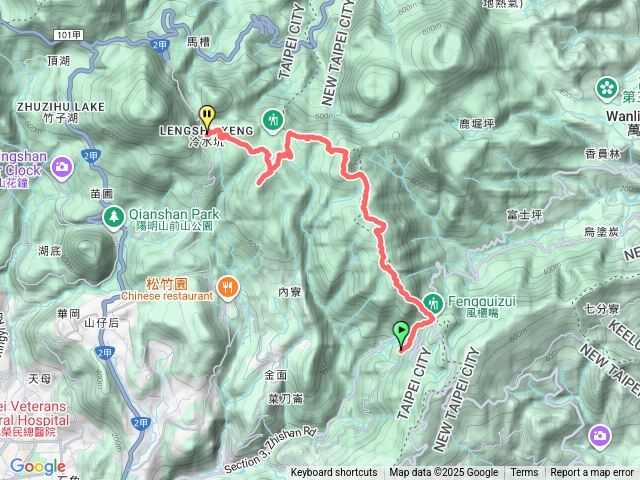Viewport: 640px width, 480px height.
Task: Click the Fengguizui place label
Action: tap(482, 302)
